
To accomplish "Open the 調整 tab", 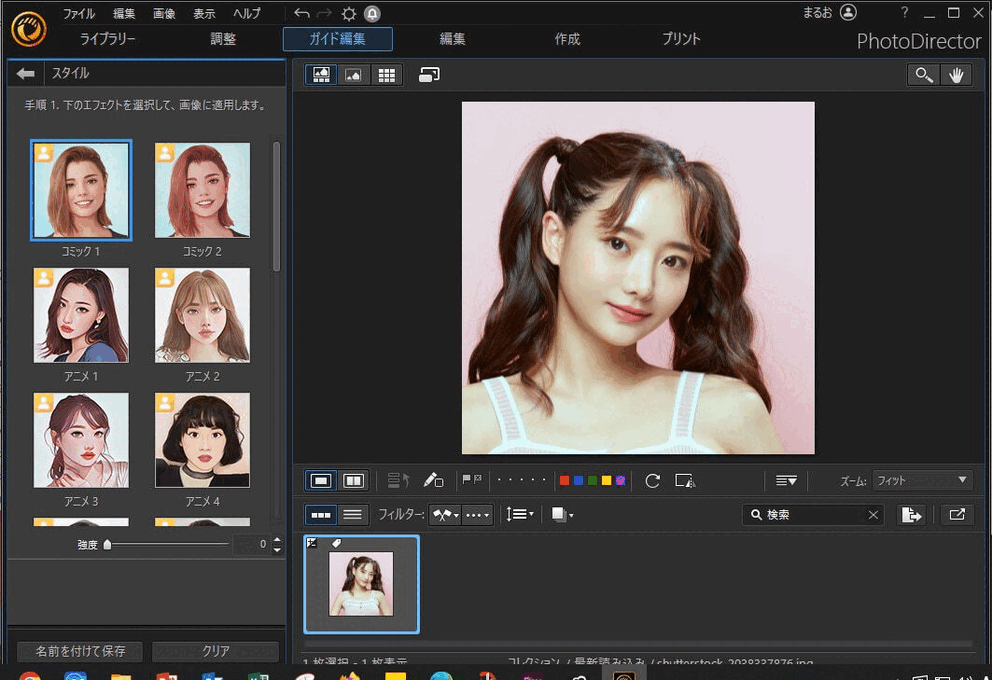I will click(x=223, y=40).
